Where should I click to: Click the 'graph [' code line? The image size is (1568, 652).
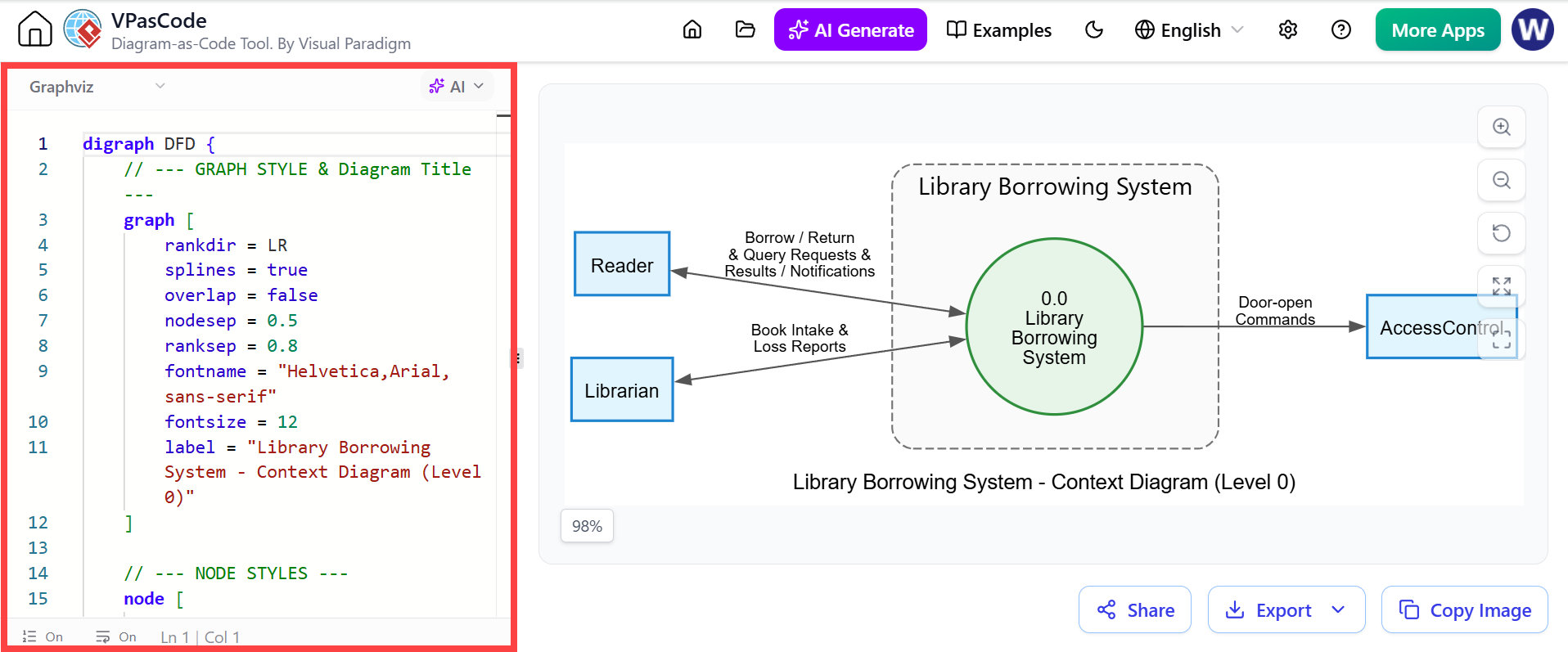pyautogui.click(x=159, y=220)
